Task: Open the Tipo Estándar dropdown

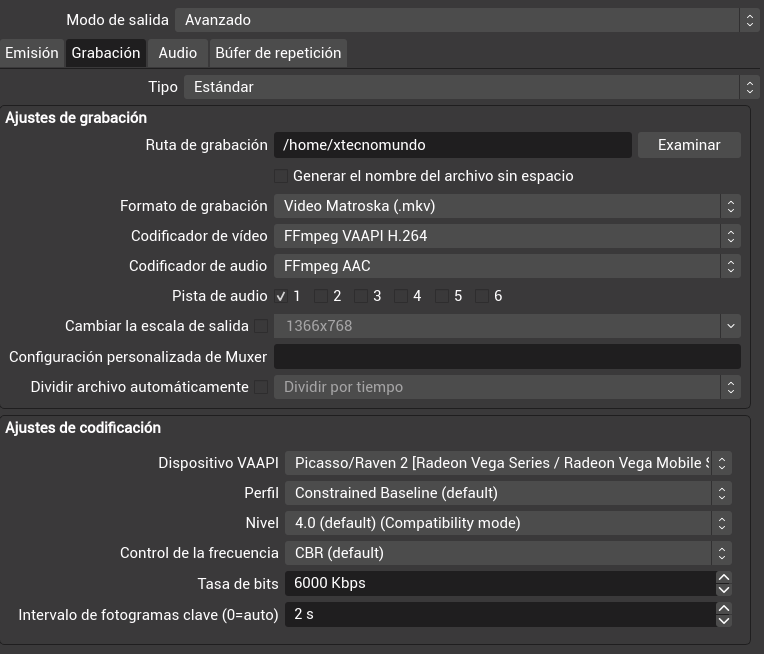Action: point(472,87)
